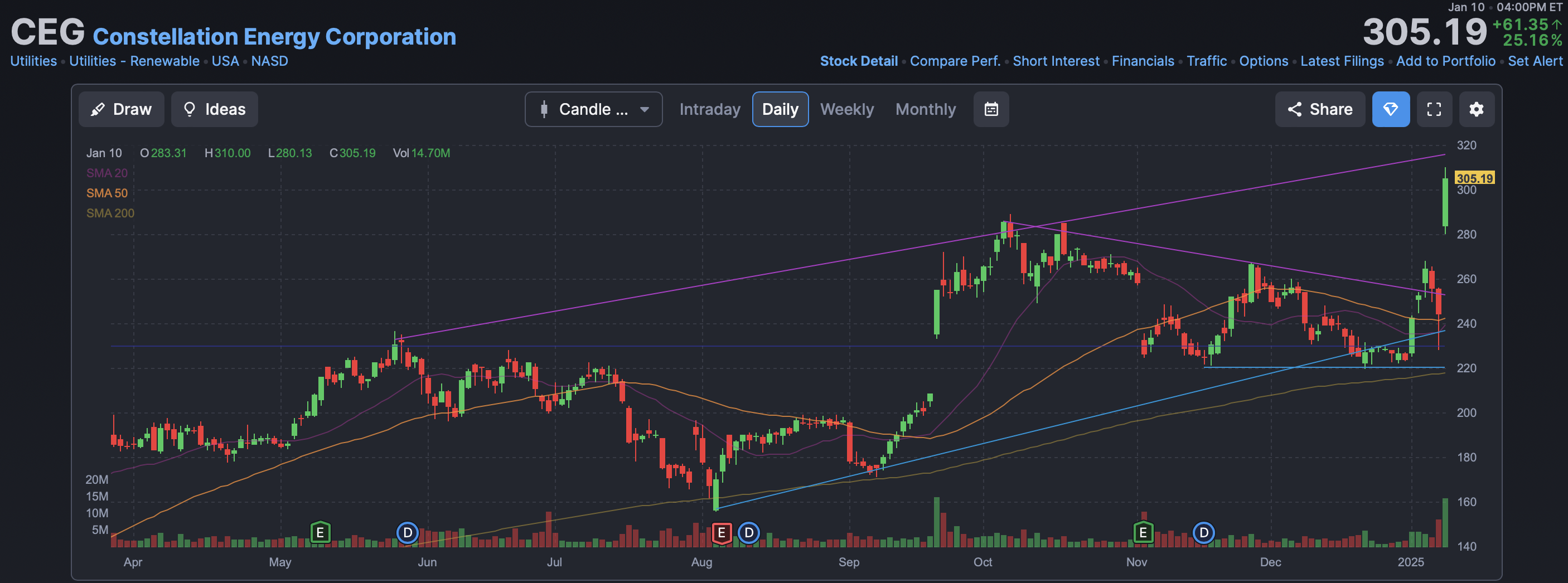The image size is (1568, 583).
Task: Click the November earnings E marker
Action: pyautogui.click(x=1143, y=533)
